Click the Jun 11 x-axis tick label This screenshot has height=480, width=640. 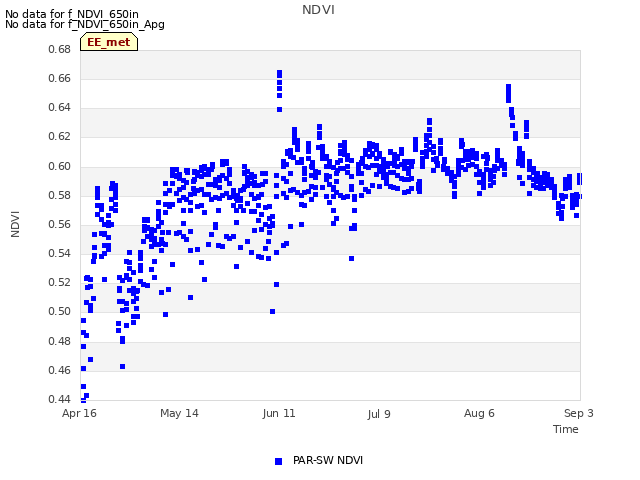279,413
